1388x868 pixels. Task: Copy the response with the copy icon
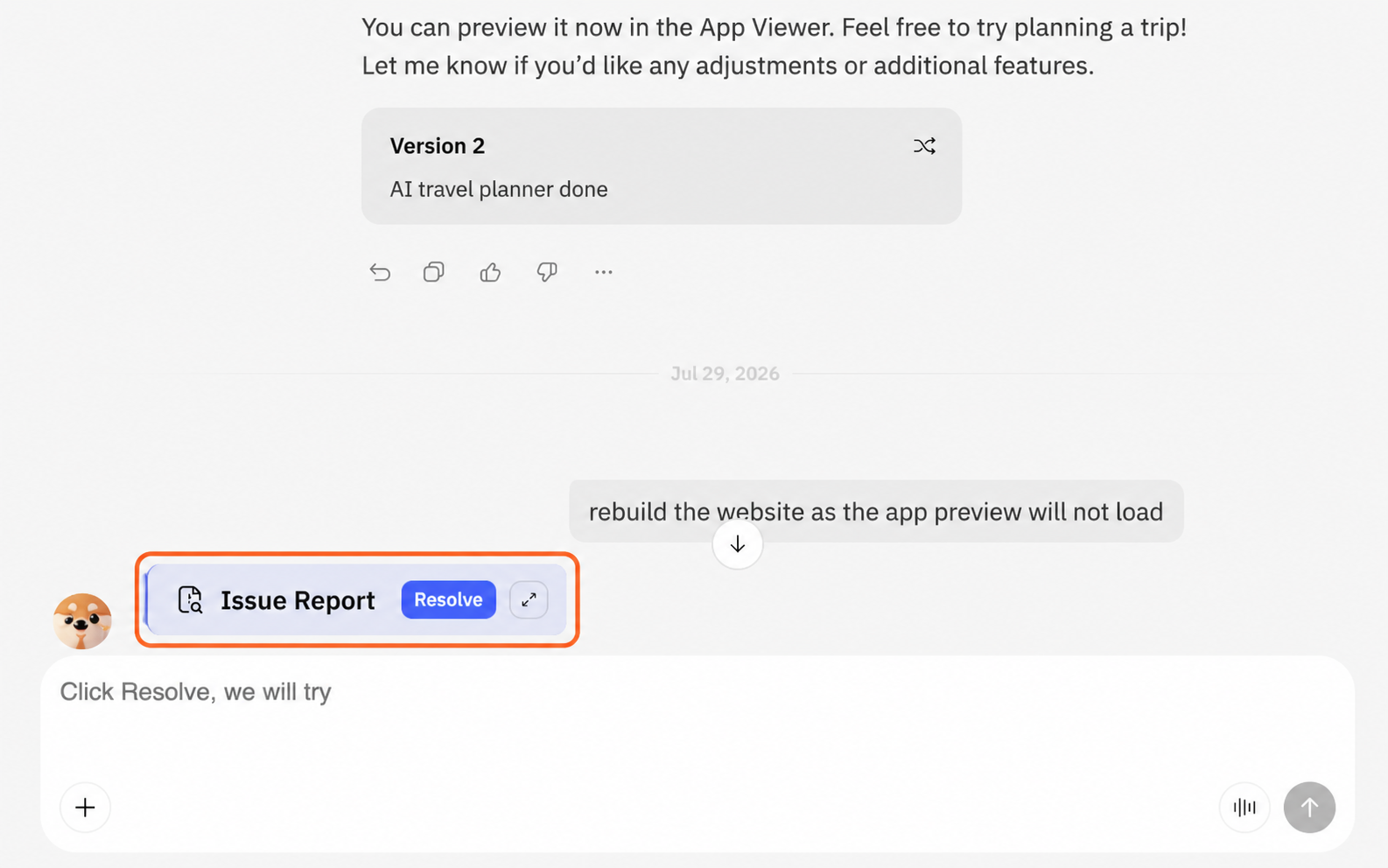coord(434,272)
